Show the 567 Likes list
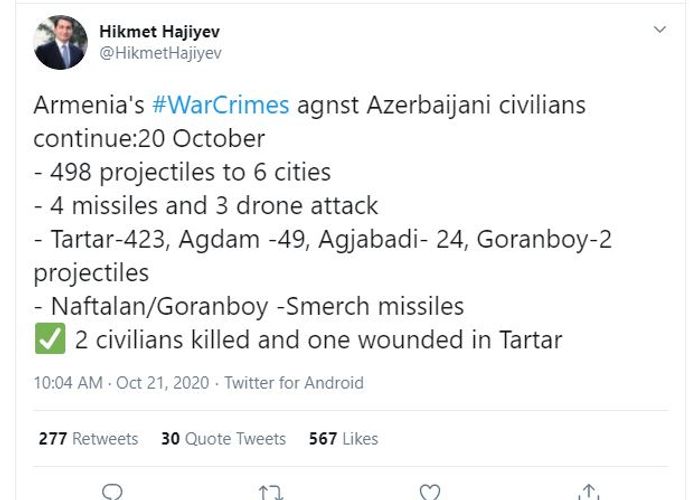The image size is (699, 500). coord(344,438)
